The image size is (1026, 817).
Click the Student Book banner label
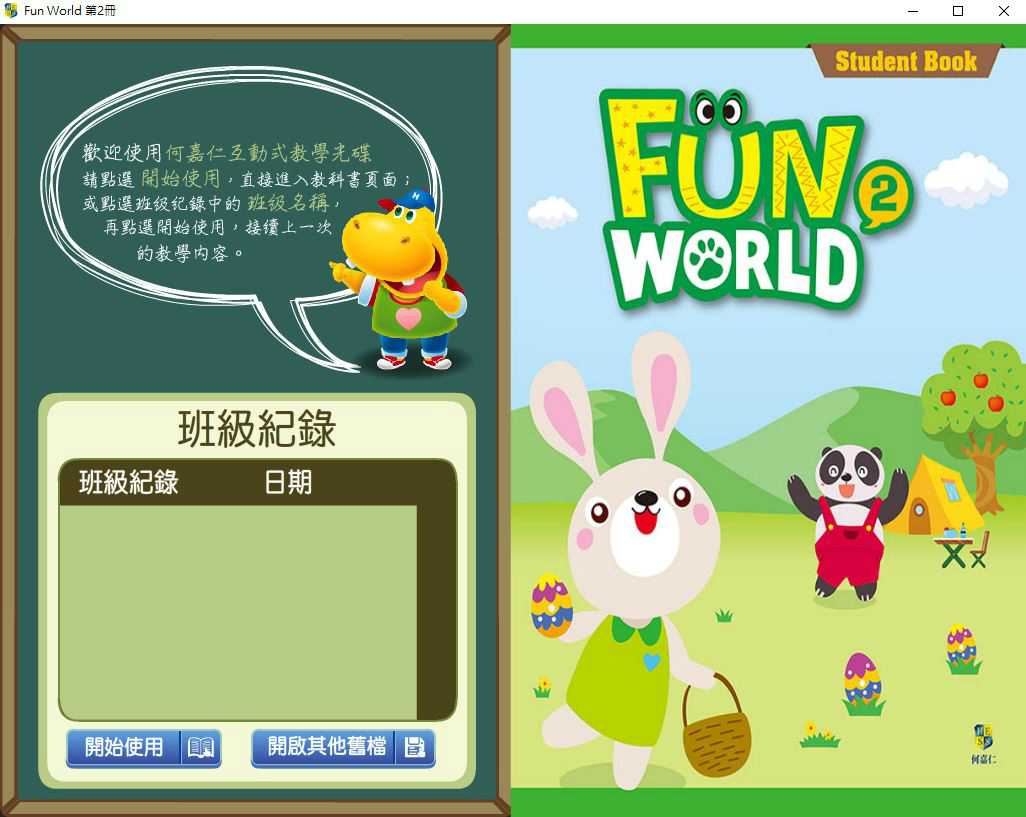906,61
